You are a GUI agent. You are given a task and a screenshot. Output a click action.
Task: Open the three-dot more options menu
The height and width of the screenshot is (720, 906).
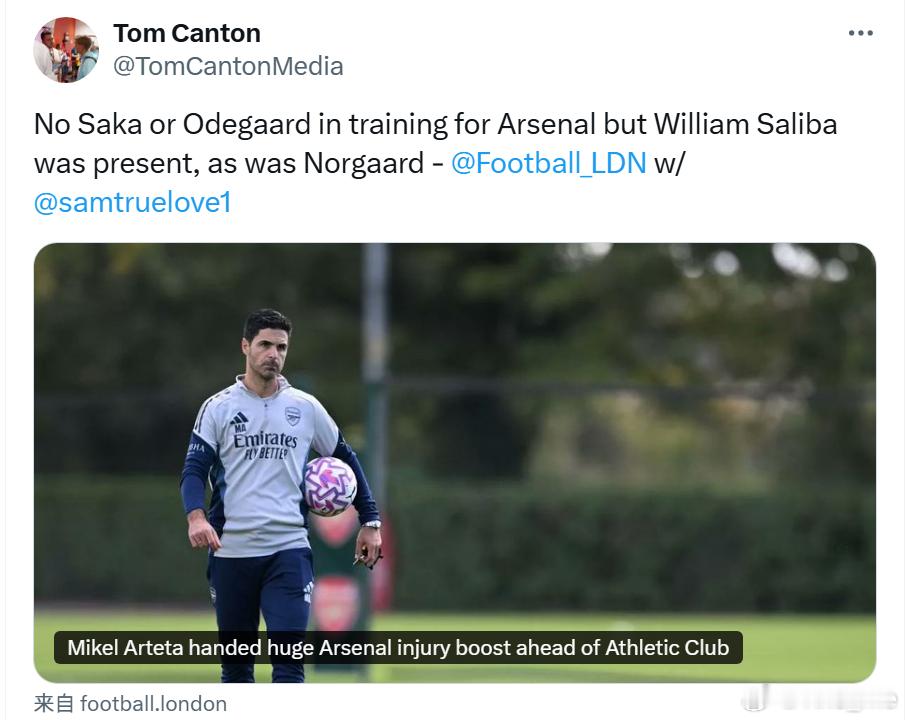(860, 33)
